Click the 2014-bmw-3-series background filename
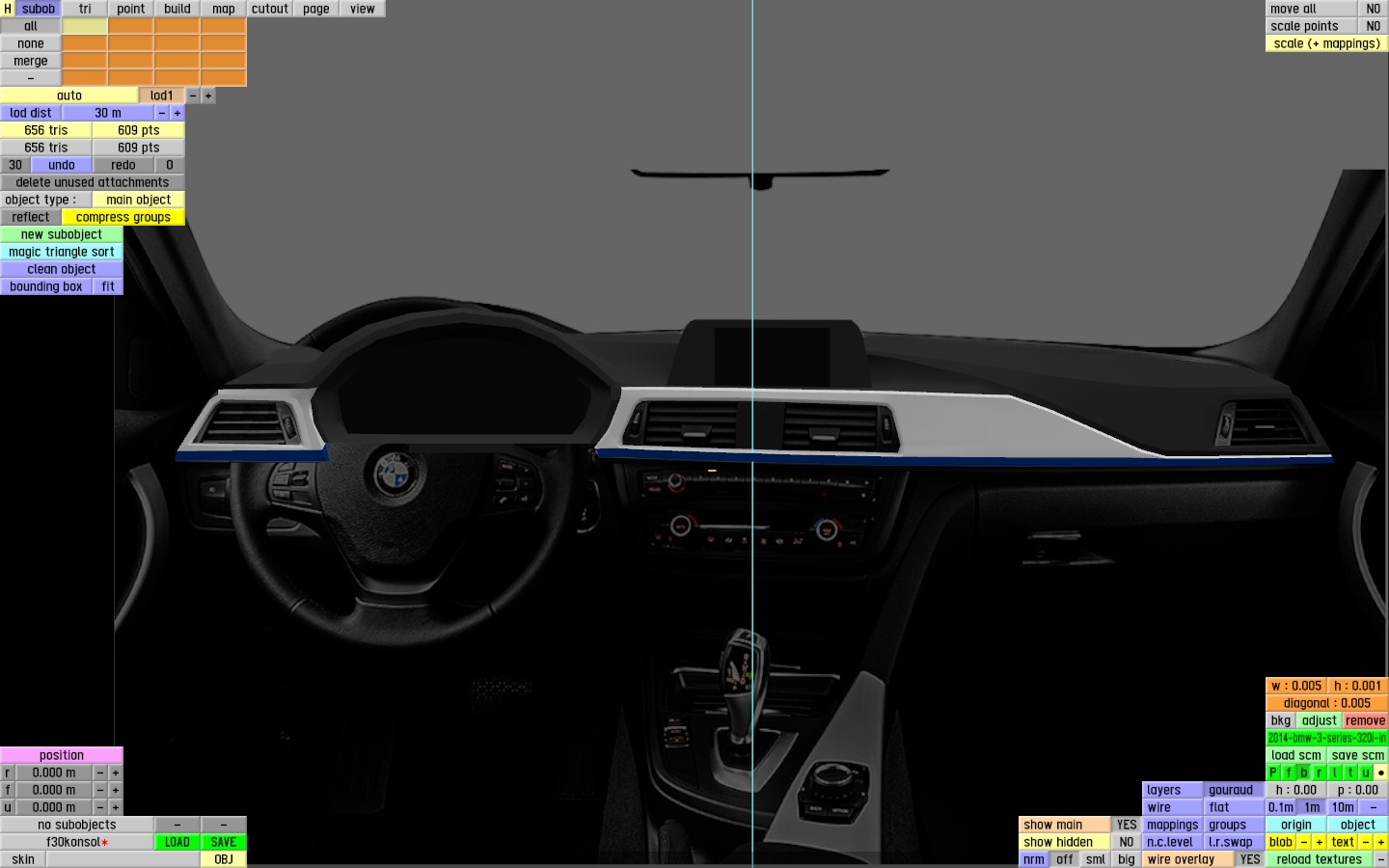Image resolution: width=1389 pixels, height=868 pixels. pyautogui.click(x=1327, y=738)
